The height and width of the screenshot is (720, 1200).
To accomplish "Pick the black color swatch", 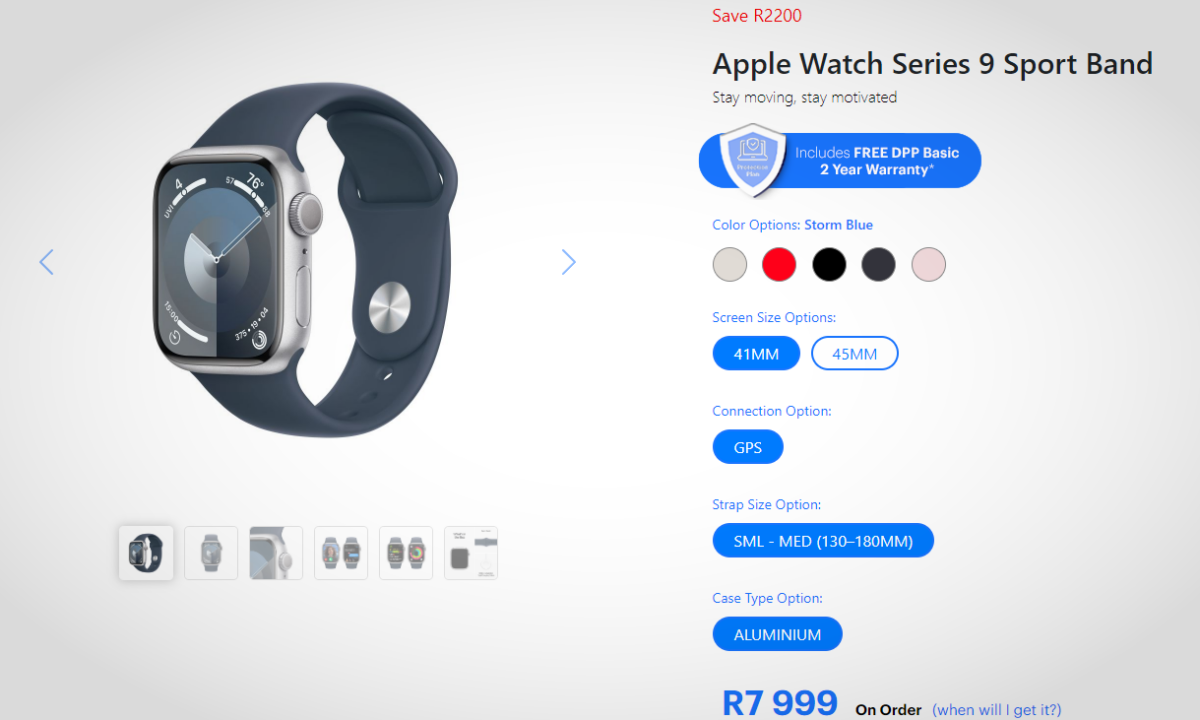I will click(829, 265).
